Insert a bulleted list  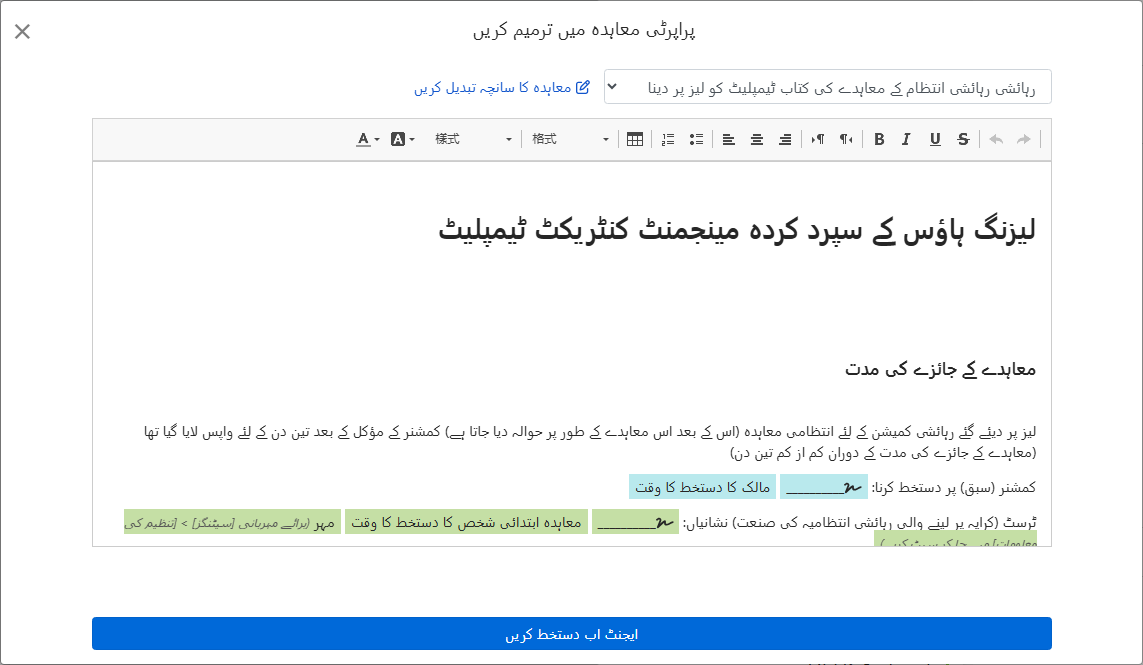[696, 139]
